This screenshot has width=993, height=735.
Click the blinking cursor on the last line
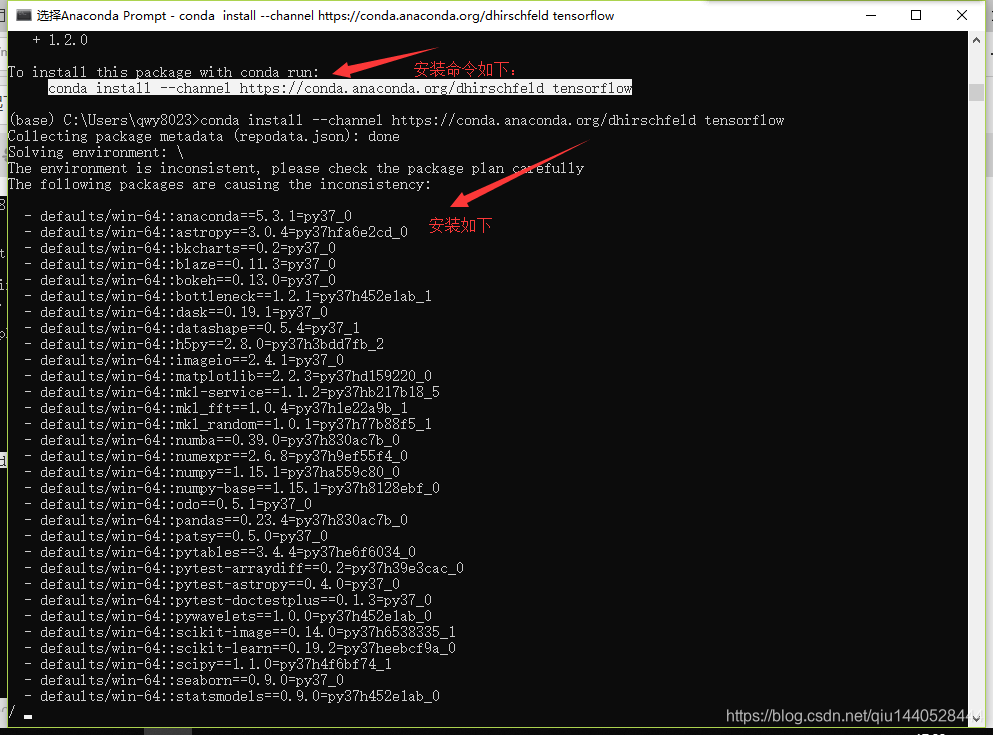(28, 717)
